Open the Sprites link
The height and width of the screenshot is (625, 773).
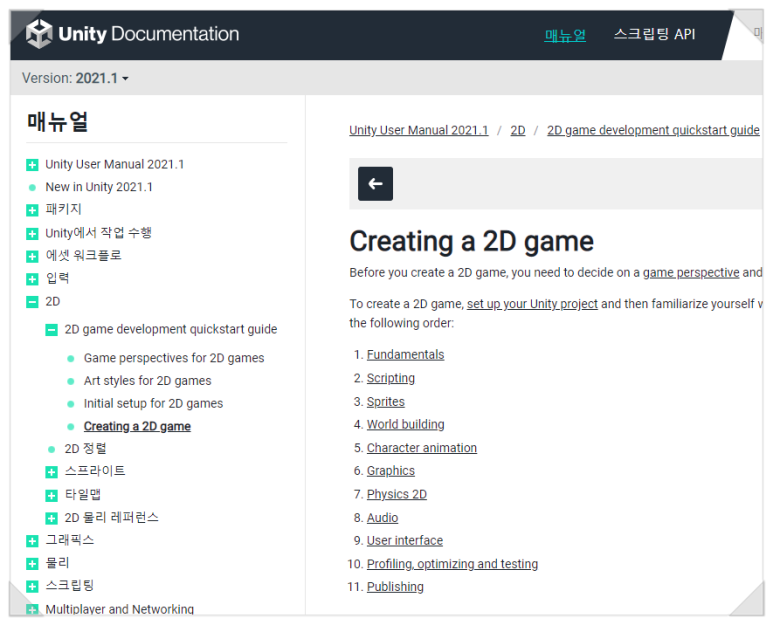[x=386, y=402]
